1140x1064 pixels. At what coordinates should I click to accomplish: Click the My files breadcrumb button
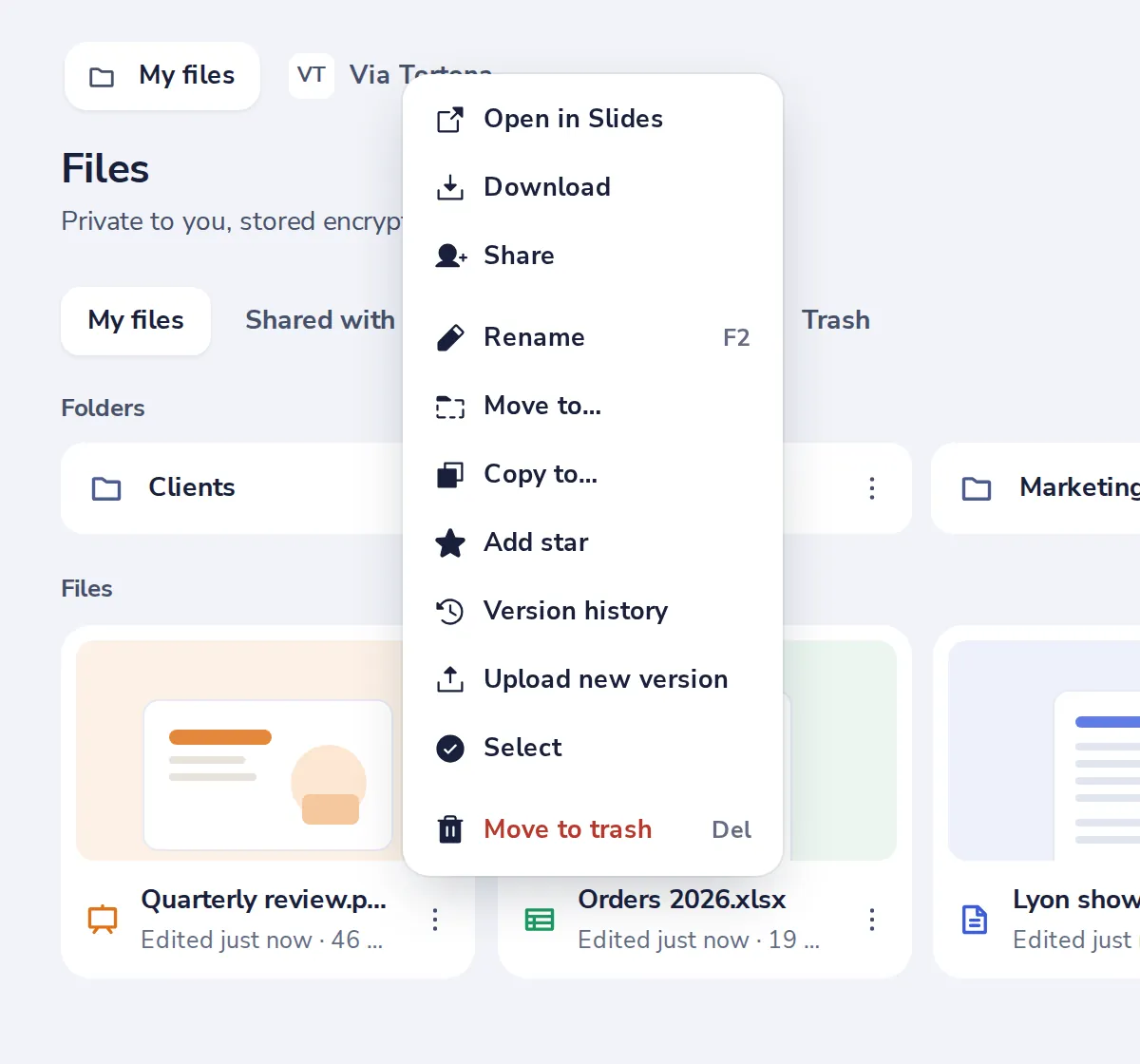[x=162, y=76]
